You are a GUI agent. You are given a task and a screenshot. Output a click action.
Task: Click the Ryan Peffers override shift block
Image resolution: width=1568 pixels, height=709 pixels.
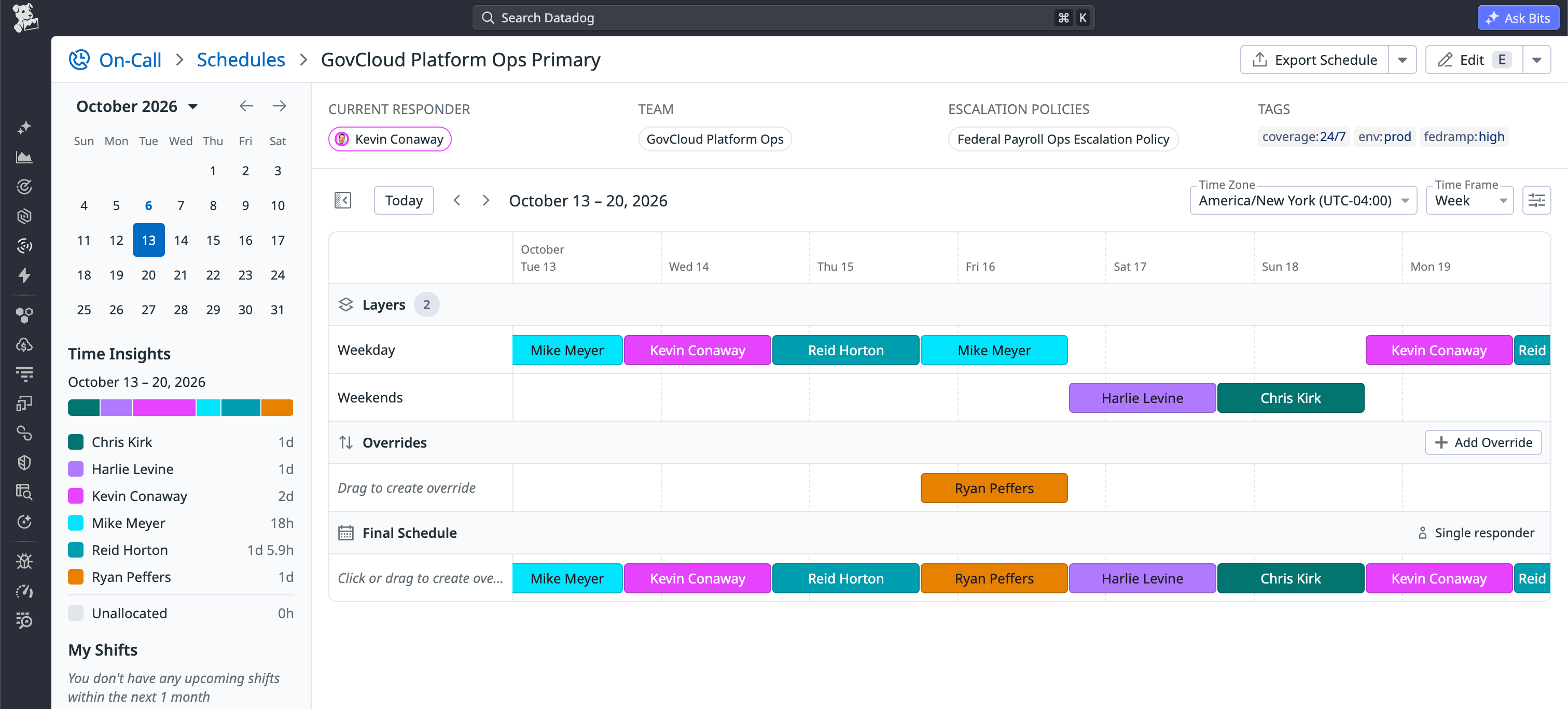994,488
